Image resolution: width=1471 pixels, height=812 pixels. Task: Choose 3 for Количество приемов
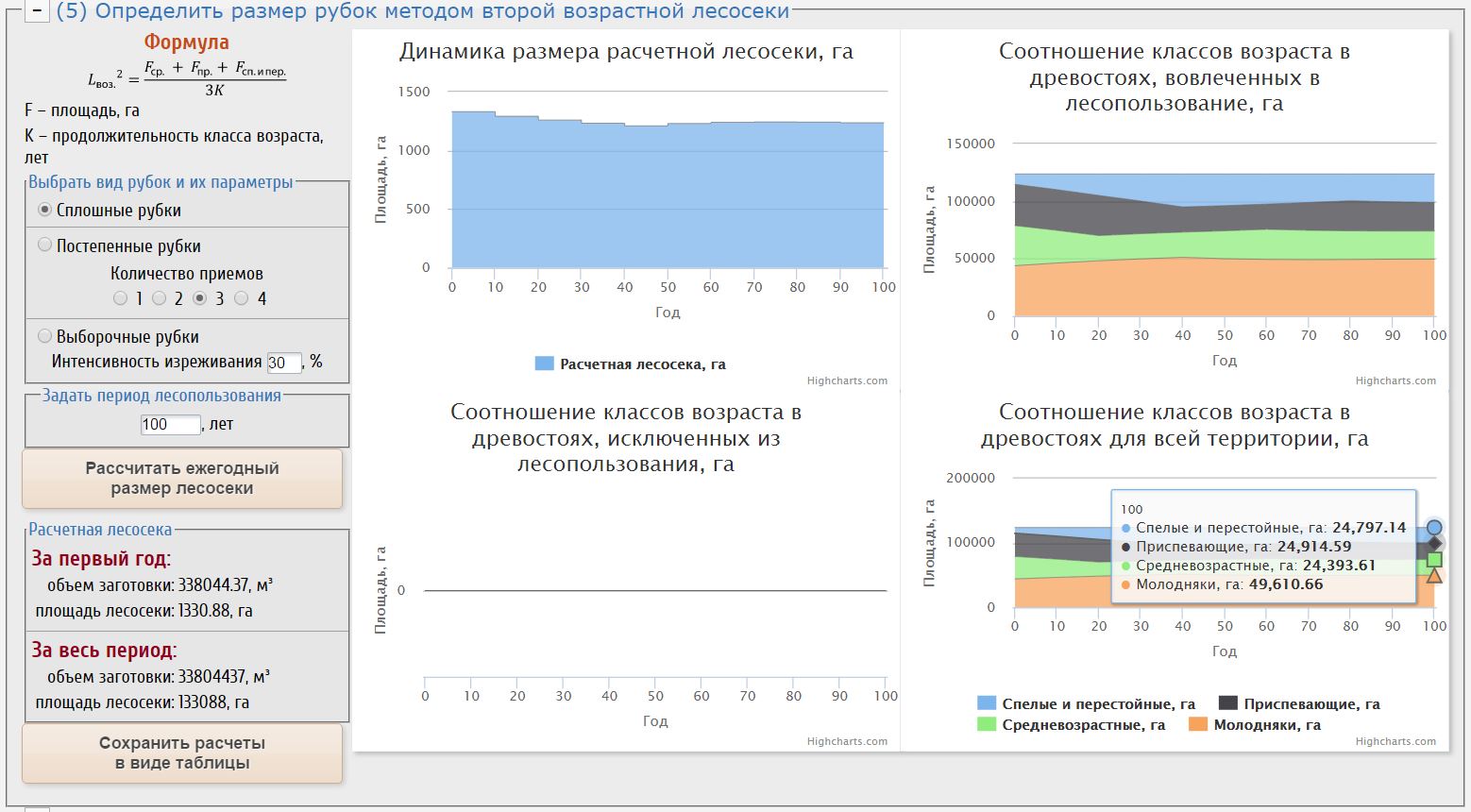[x=199, y=298]
